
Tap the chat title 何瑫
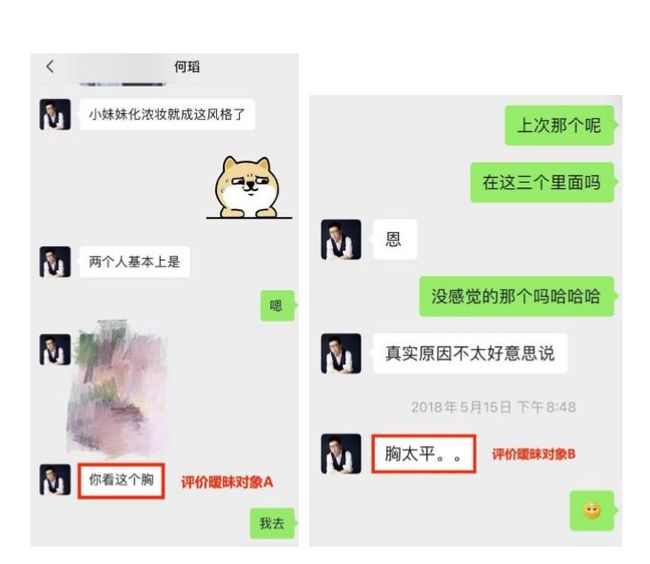(187, 66)
